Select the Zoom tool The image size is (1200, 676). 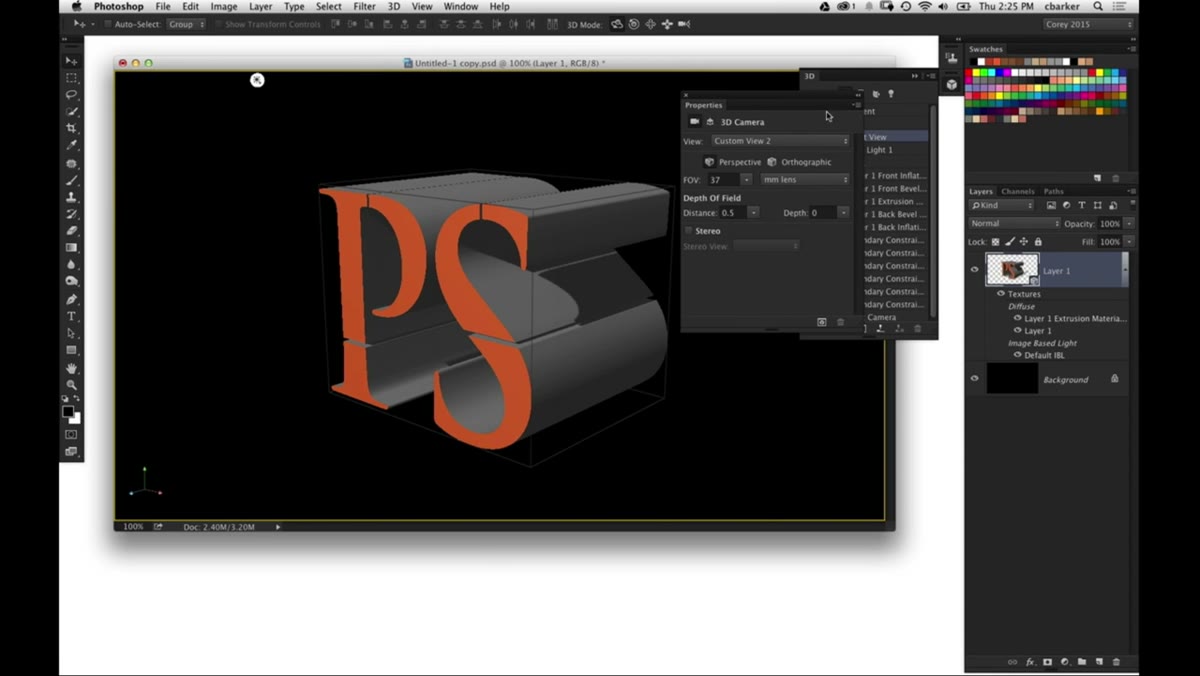click(x=71, y=385)
